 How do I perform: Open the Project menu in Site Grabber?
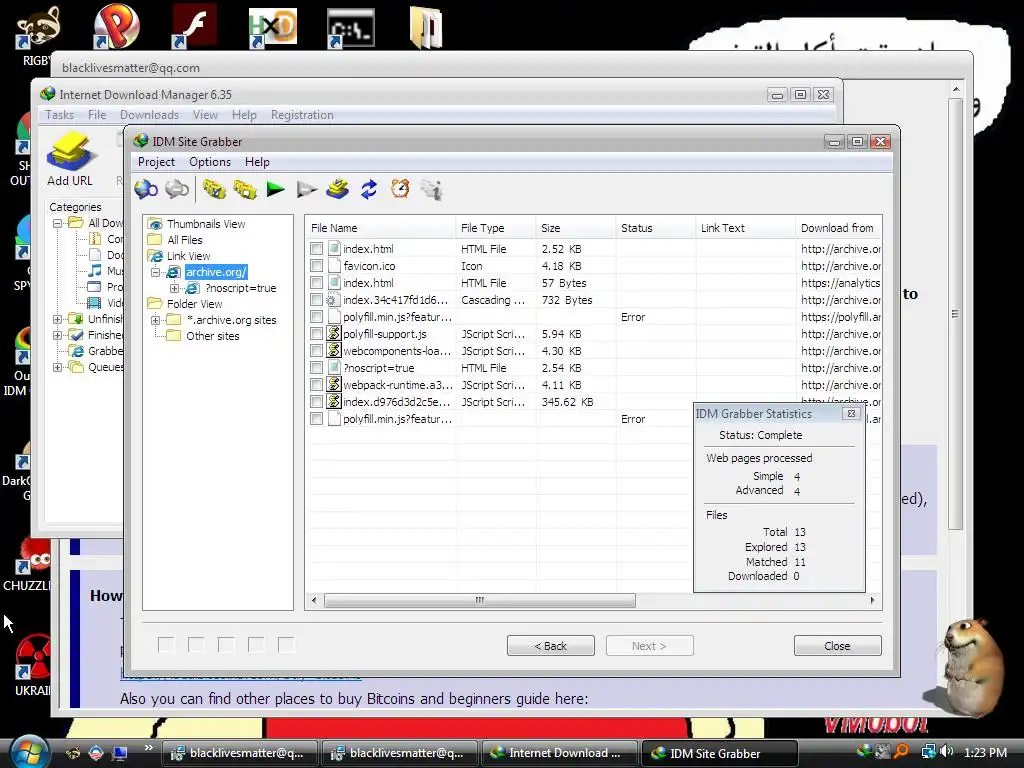tap(156, 162)
